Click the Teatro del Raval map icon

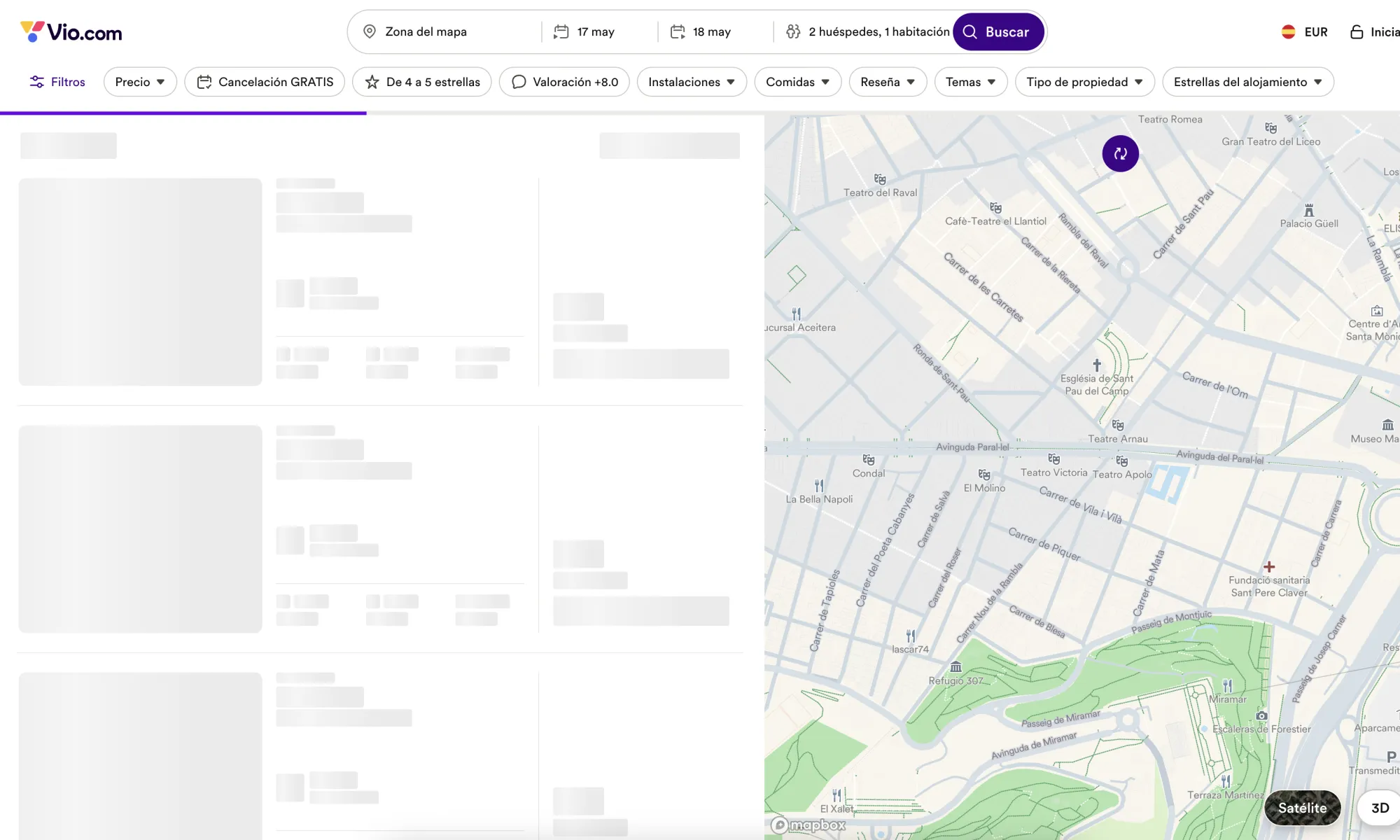coord(880,179)
